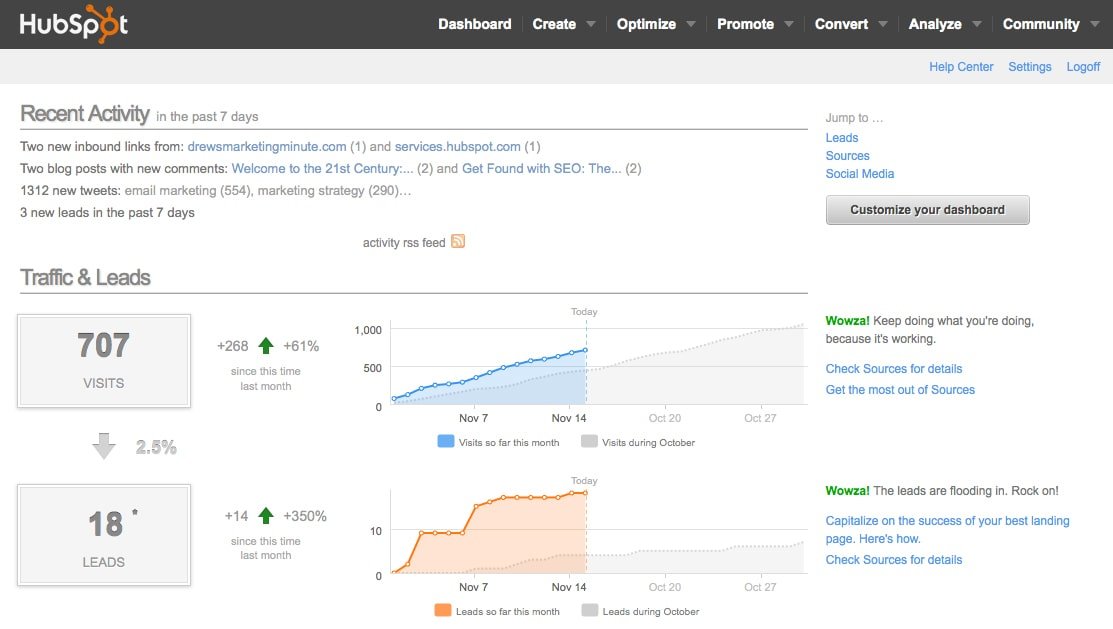1113x629 pixels.
Task: Click the 'Capitalize on the success' landing page link
Action: click(947, 520)
